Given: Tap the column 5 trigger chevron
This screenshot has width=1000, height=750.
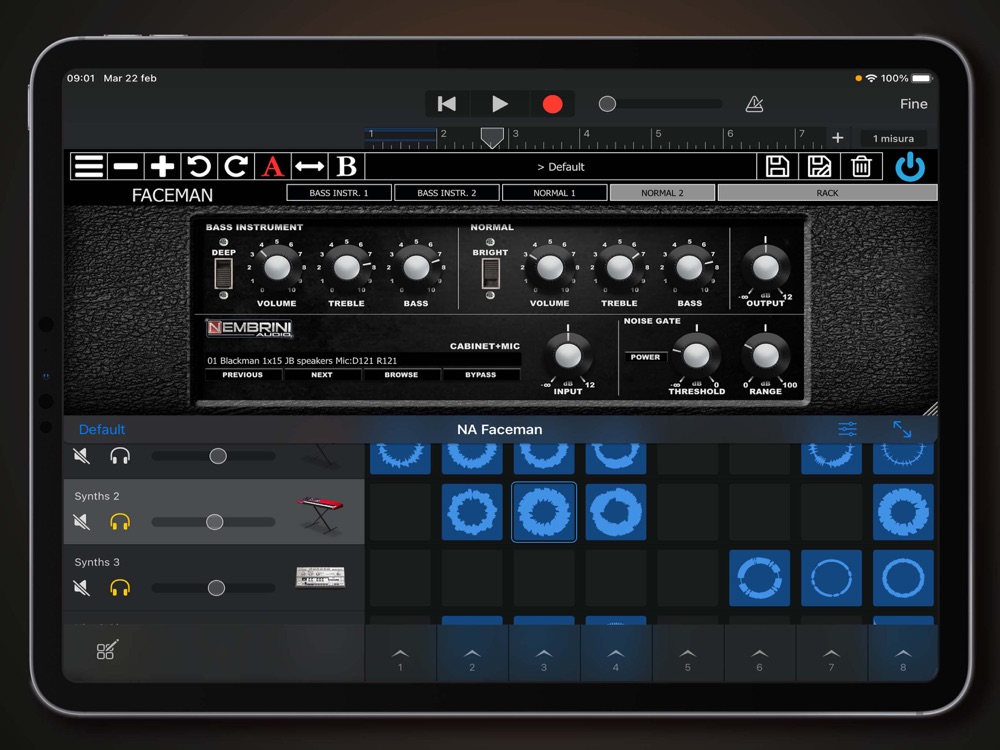Looking at the screenshot, I should (688, 655).
